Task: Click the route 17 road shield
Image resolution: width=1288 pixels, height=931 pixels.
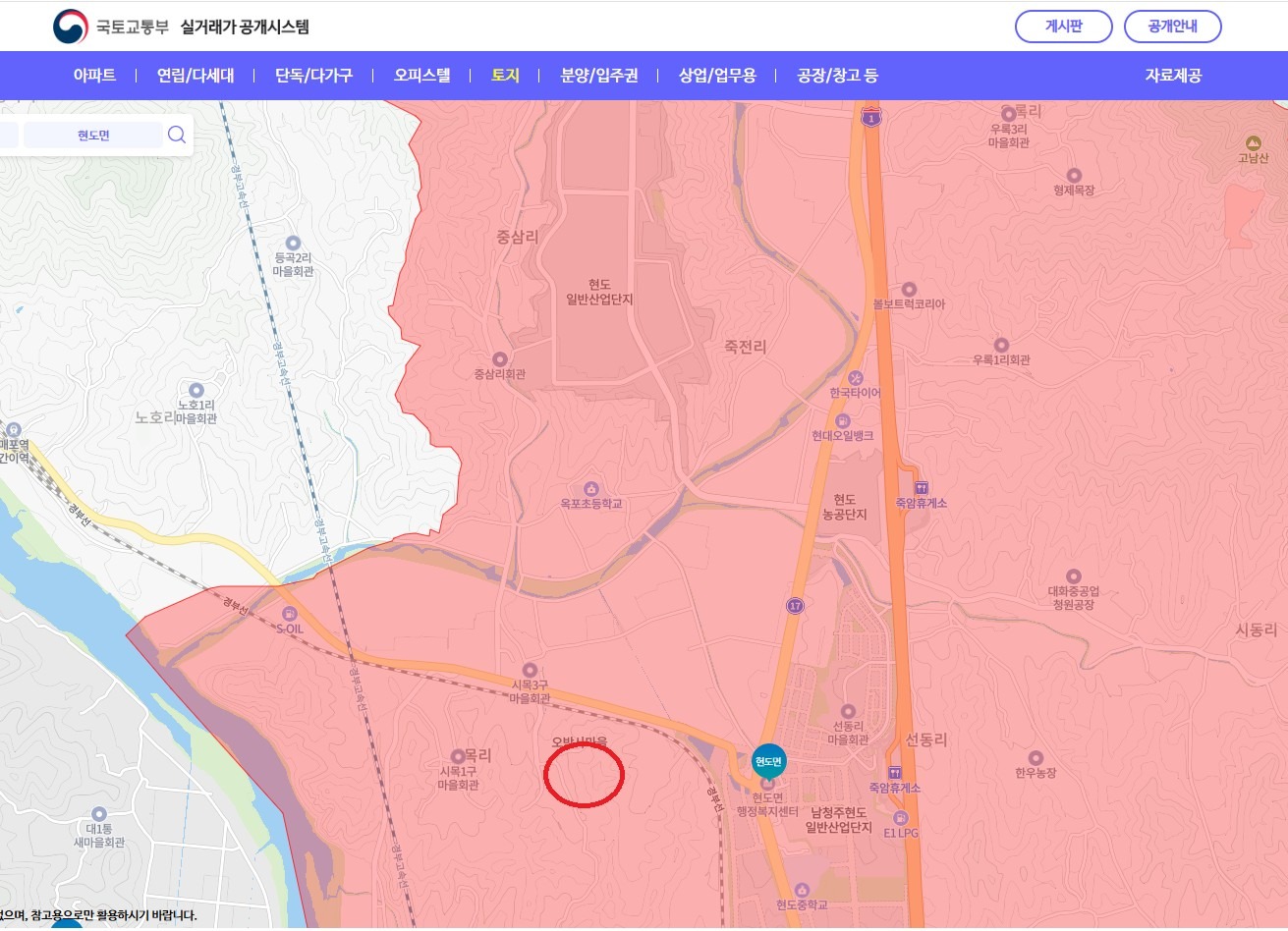Action: click(x=795, y=606)
